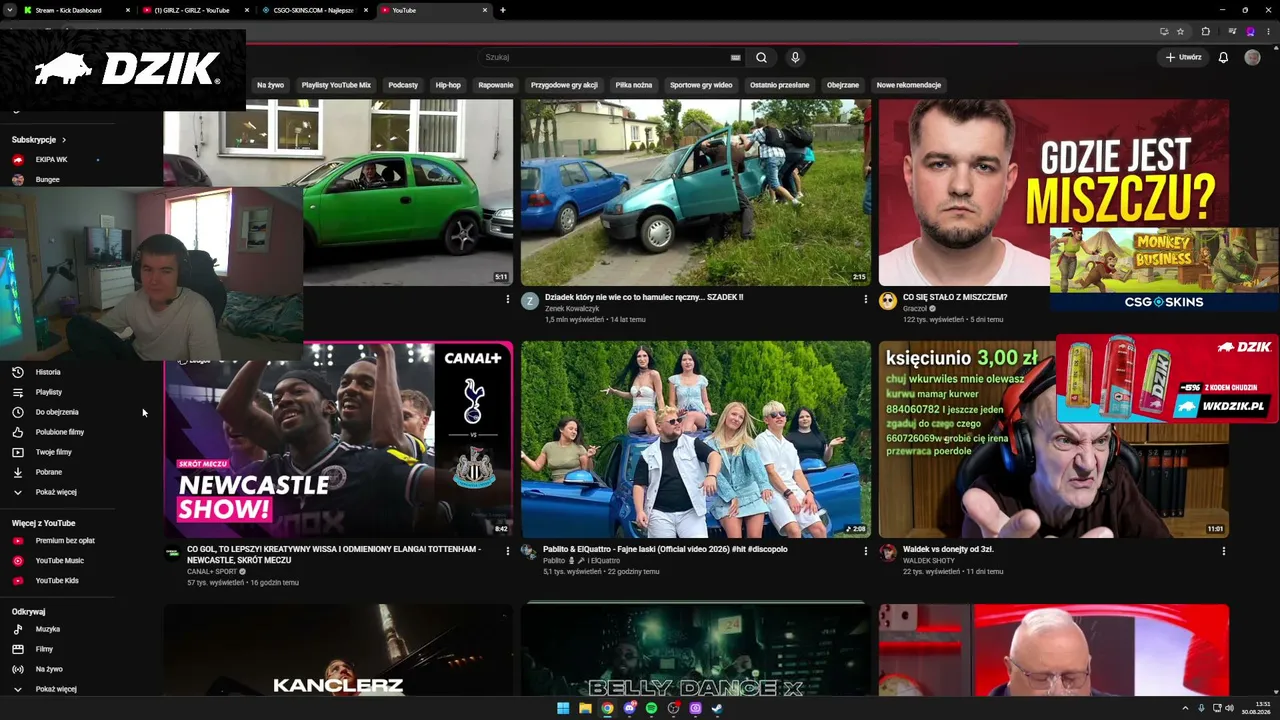Open the Graczol channel avatar

[x=888, y=301]
